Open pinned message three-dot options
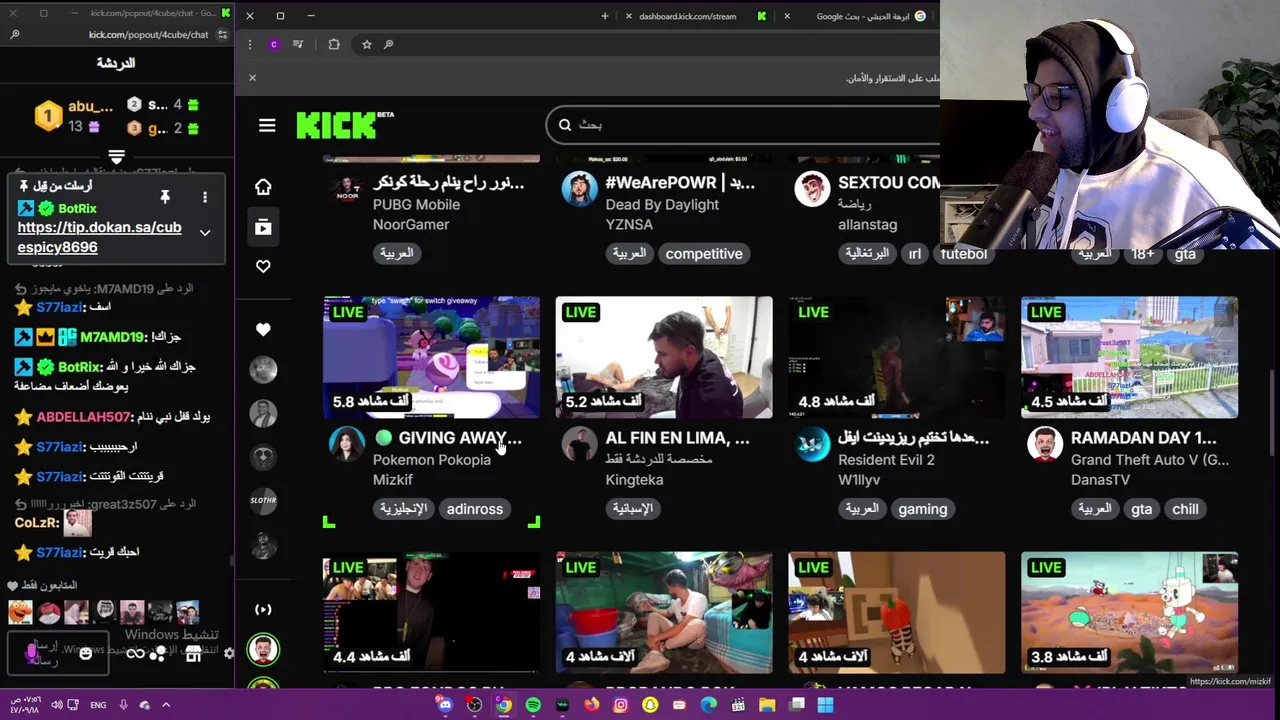 [x=205, y=197]
